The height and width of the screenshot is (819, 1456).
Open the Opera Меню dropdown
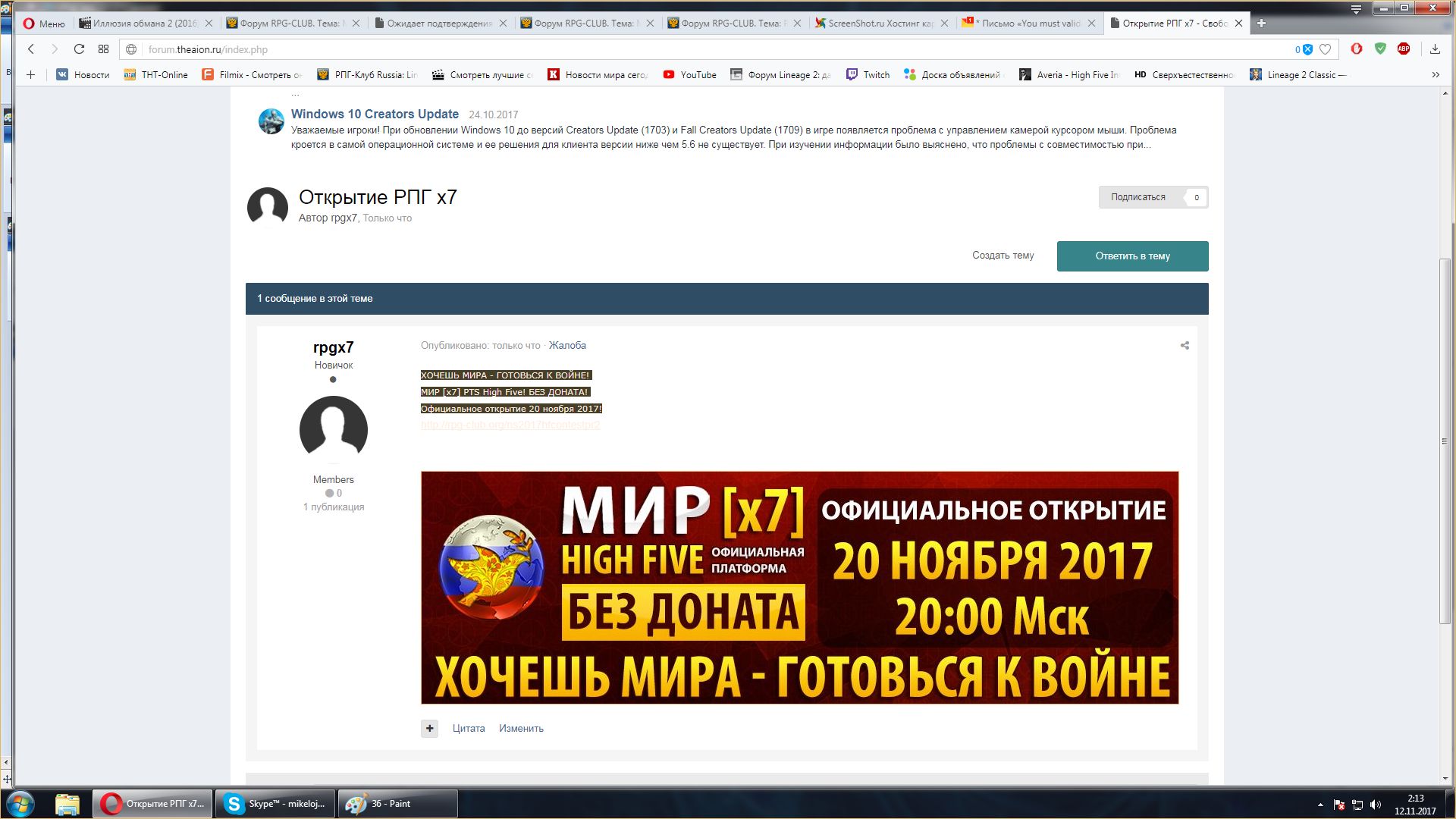[43, 24]
